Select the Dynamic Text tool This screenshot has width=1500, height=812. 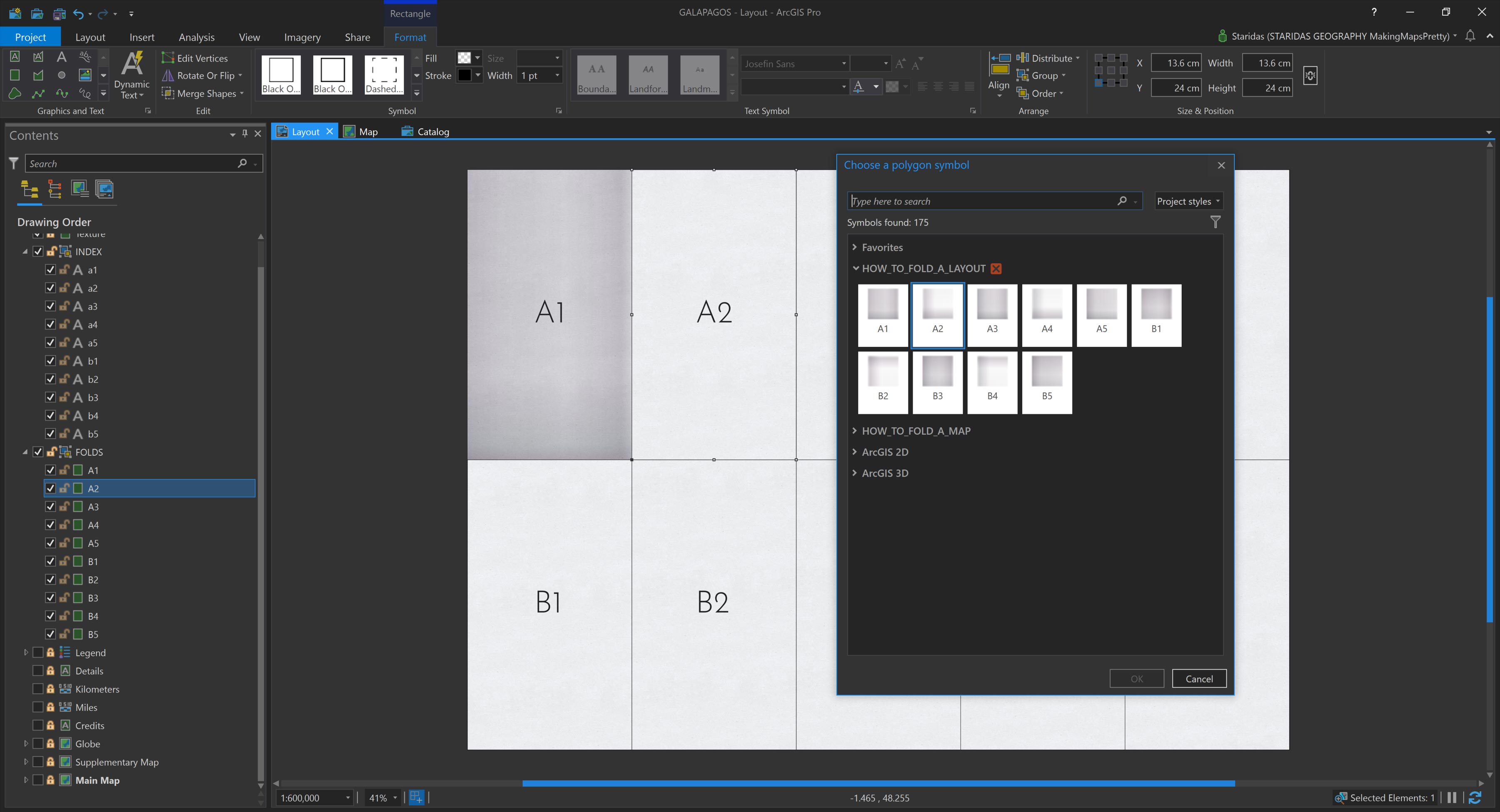point(132,75)
